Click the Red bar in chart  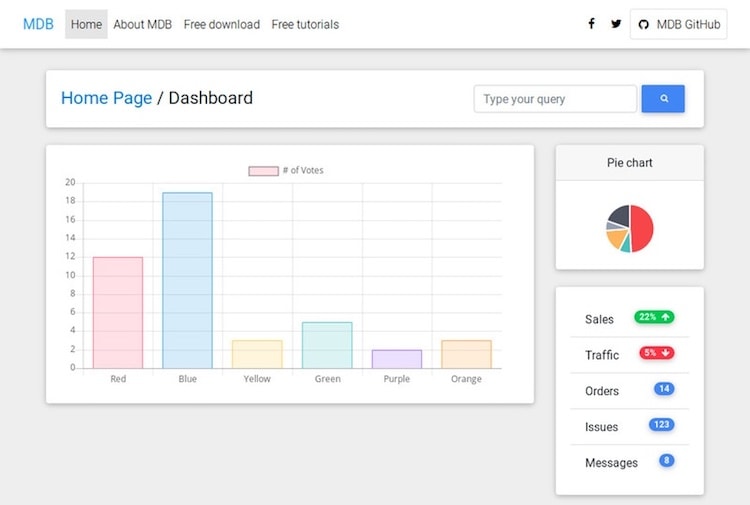(118, 313)
